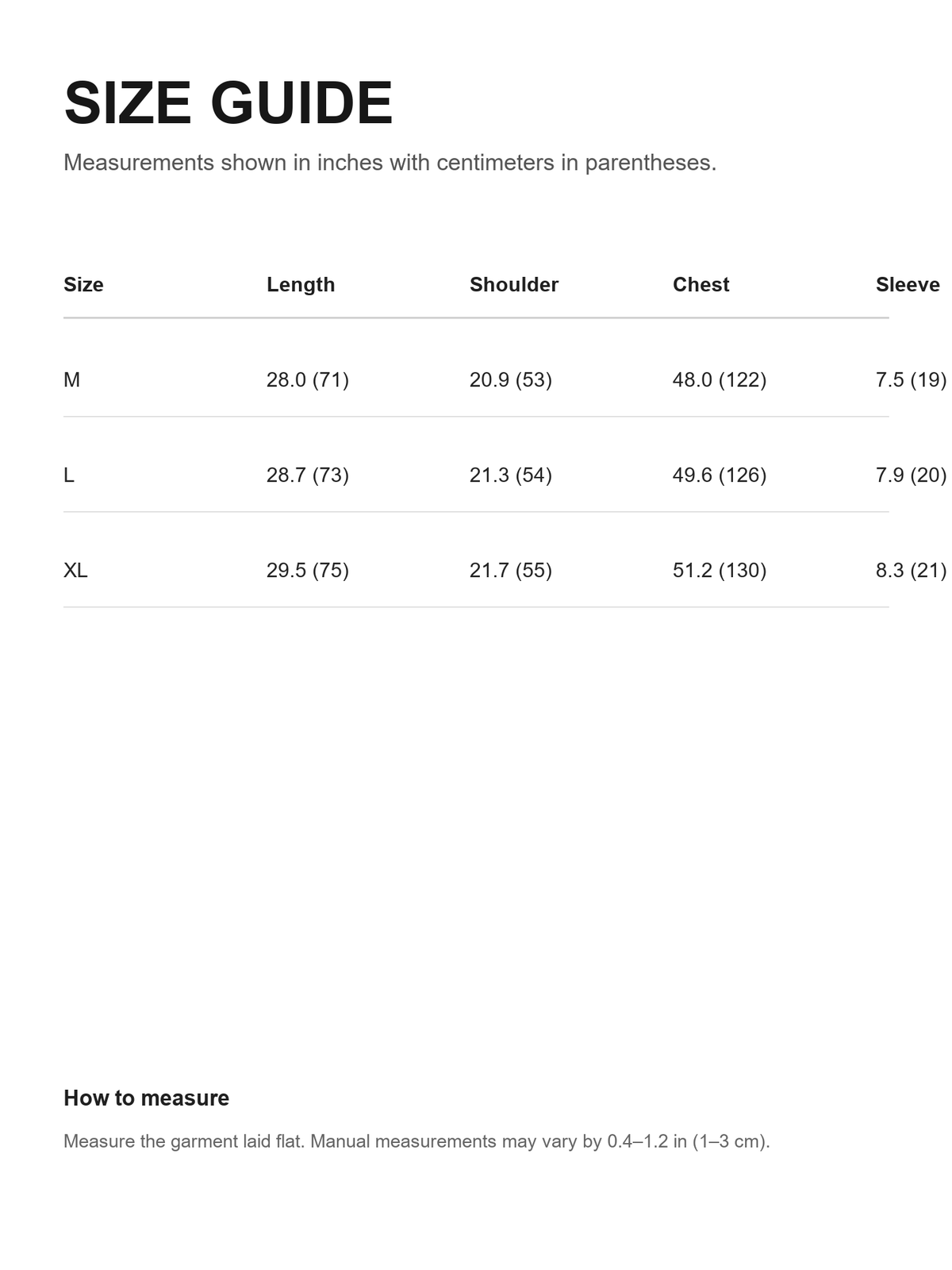Click the garment laid flat measuring note

[x=416, y=1141]
